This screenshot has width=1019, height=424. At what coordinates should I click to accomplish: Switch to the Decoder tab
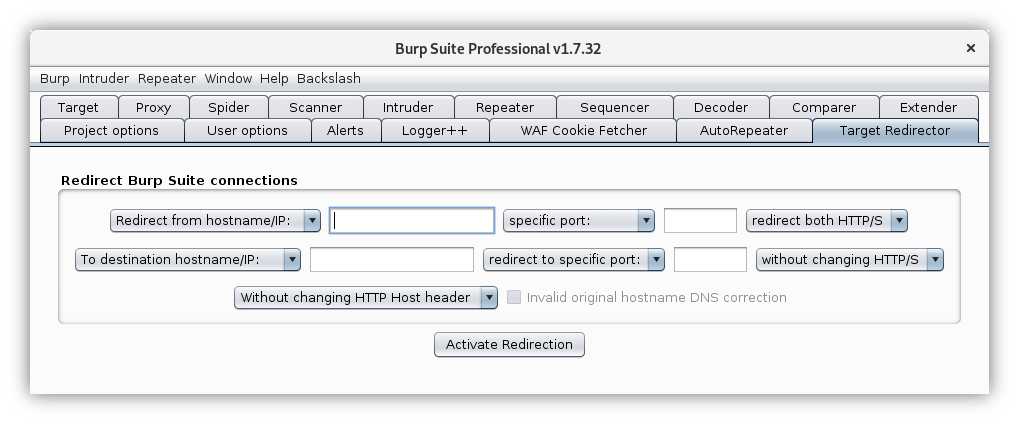point(721,107)
